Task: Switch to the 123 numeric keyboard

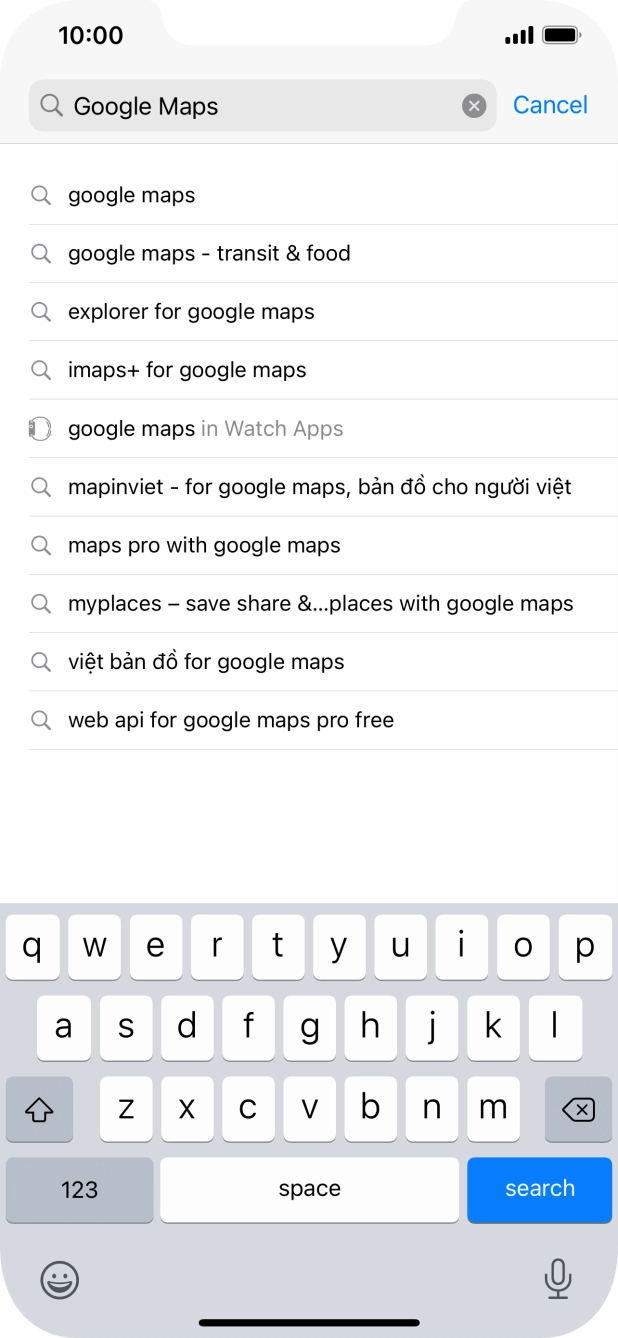Action: (79, 1189)
